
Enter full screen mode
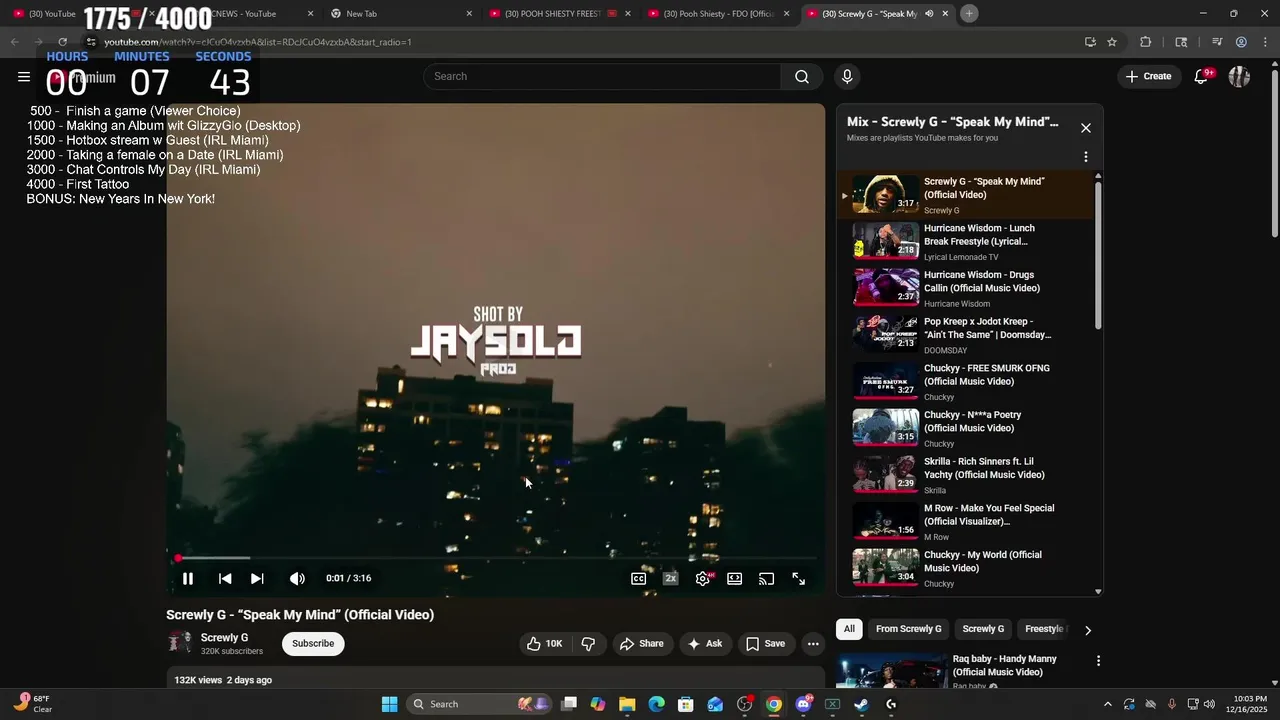(799, 578)
